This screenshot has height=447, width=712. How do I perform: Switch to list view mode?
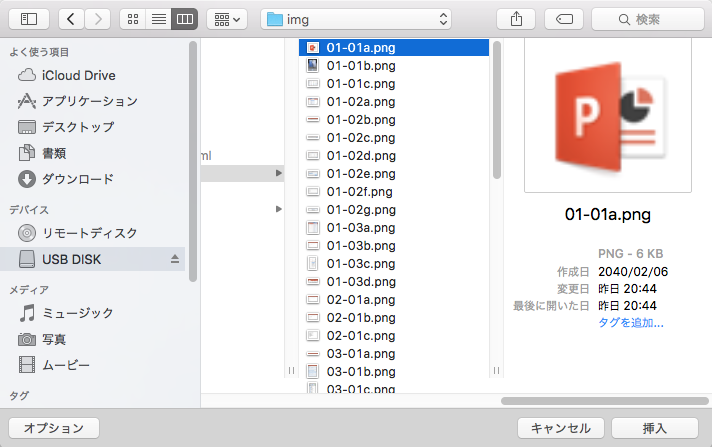pyautogui.click(x=158, y=19)
